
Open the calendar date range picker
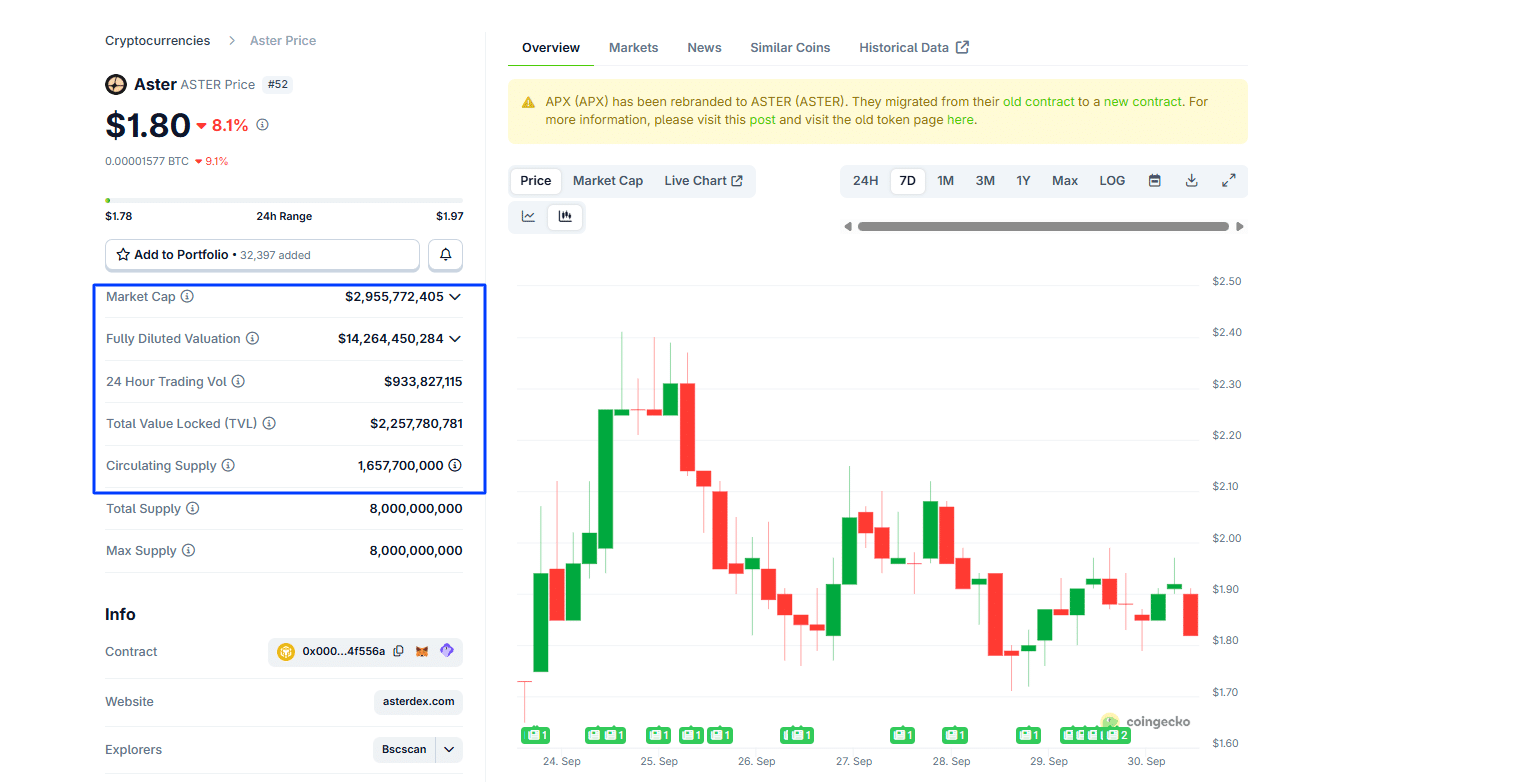click(x=1155, y=181)
